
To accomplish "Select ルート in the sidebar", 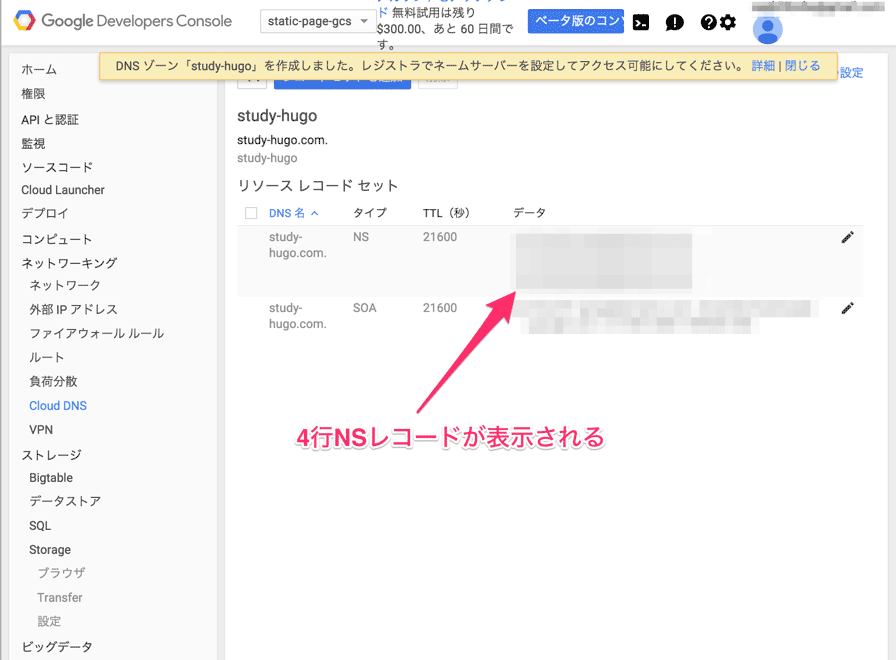I will [x=46, y=357].
